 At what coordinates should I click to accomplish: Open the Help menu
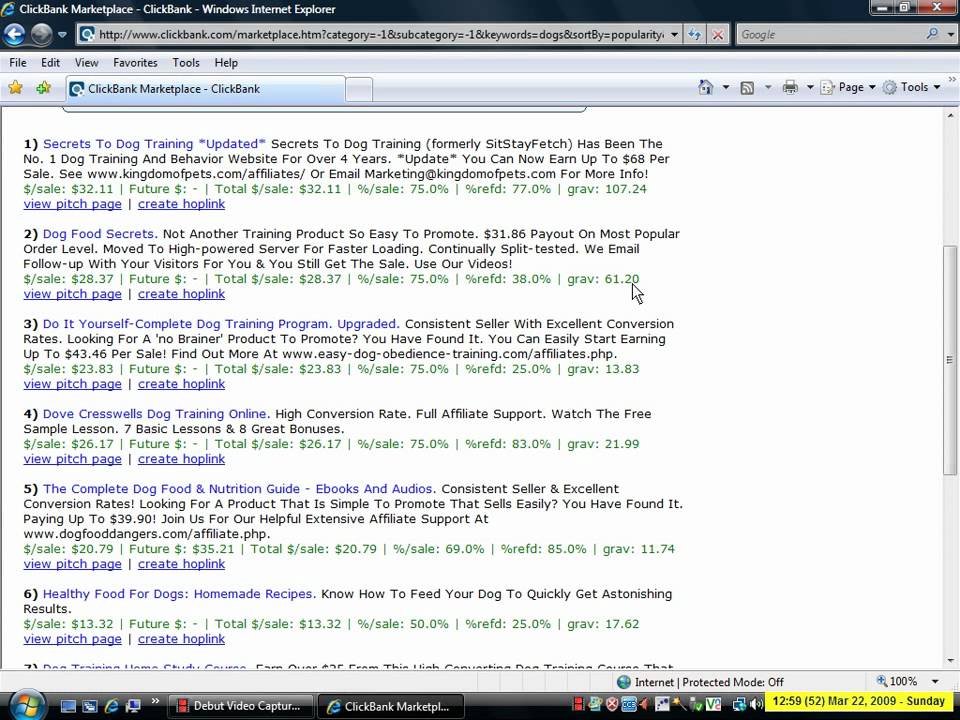point(226,62)
